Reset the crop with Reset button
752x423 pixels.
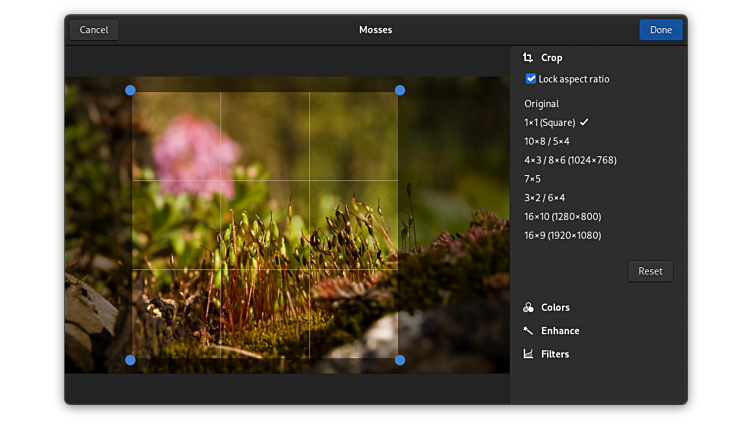(x=650, y=271)
